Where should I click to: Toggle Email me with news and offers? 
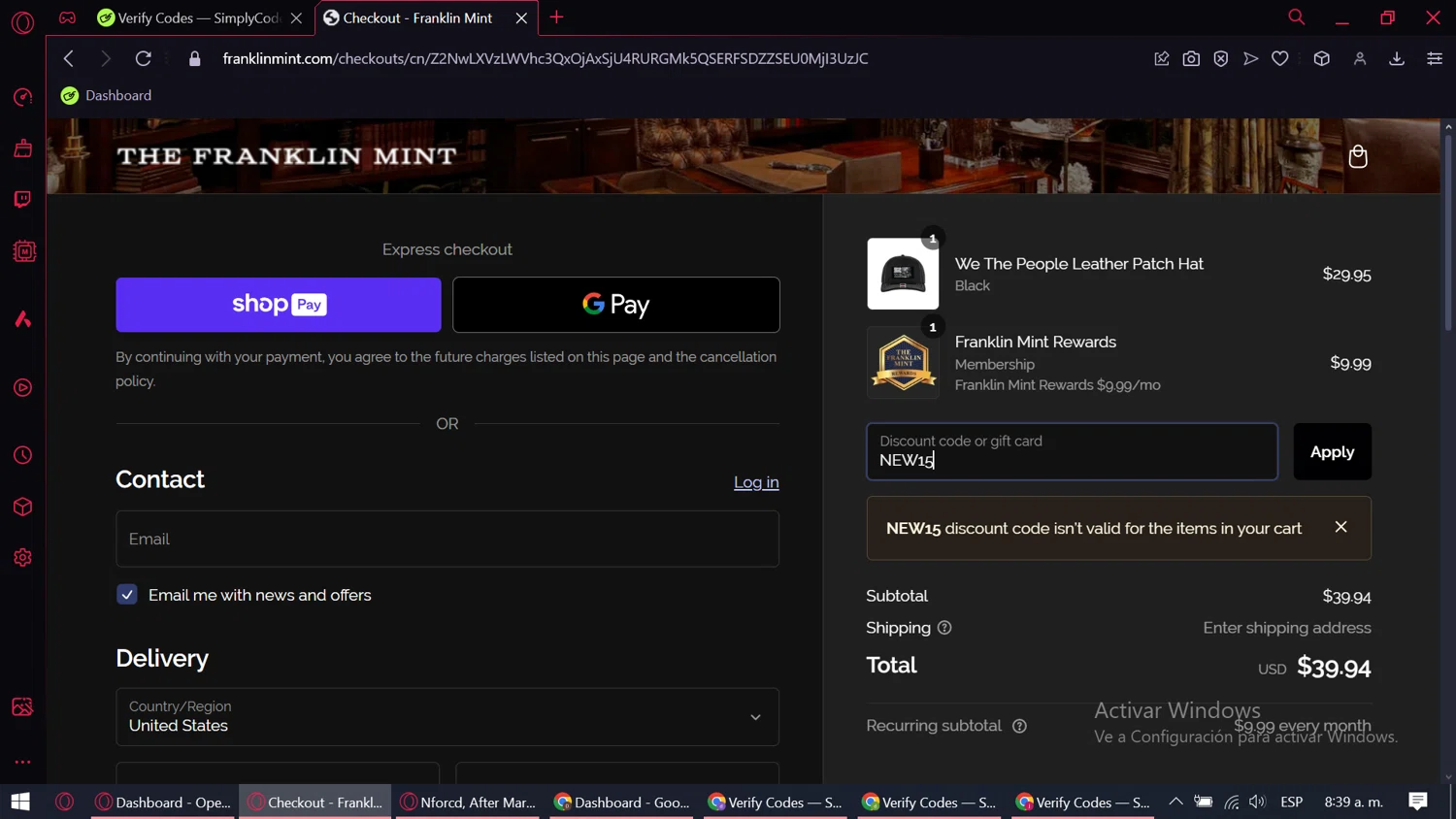pyautogui.click(x=127, y=595)
